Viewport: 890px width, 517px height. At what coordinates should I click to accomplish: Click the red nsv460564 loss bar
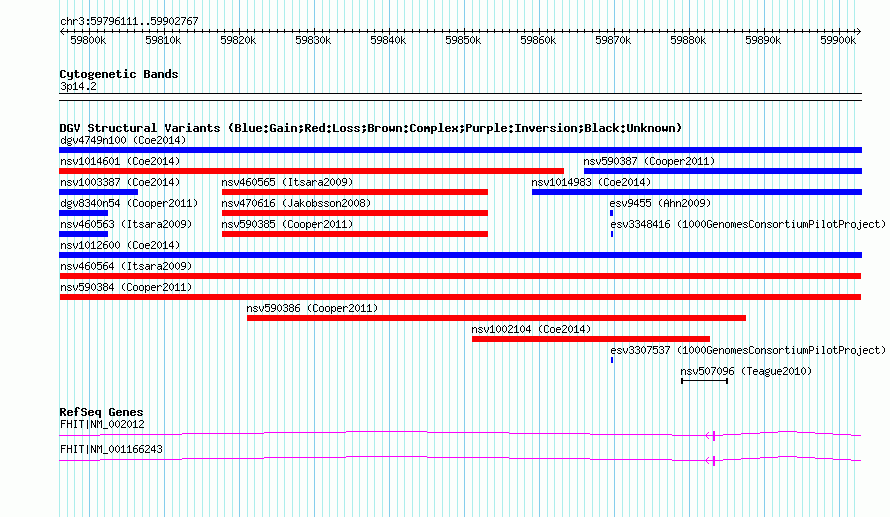coord(460,276)
